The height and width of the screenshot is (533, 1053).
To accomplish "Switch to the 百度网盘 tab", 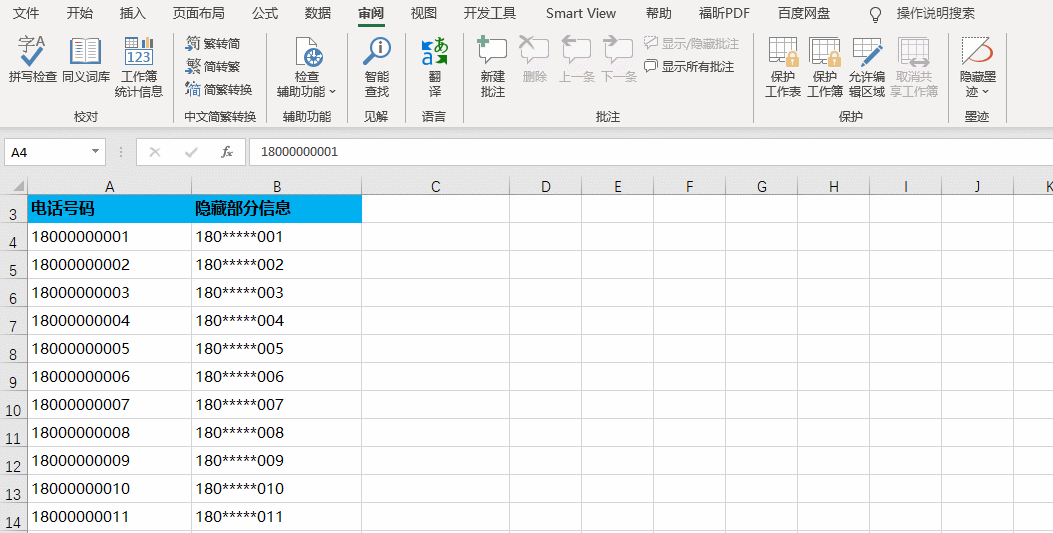I will [804, 13].
